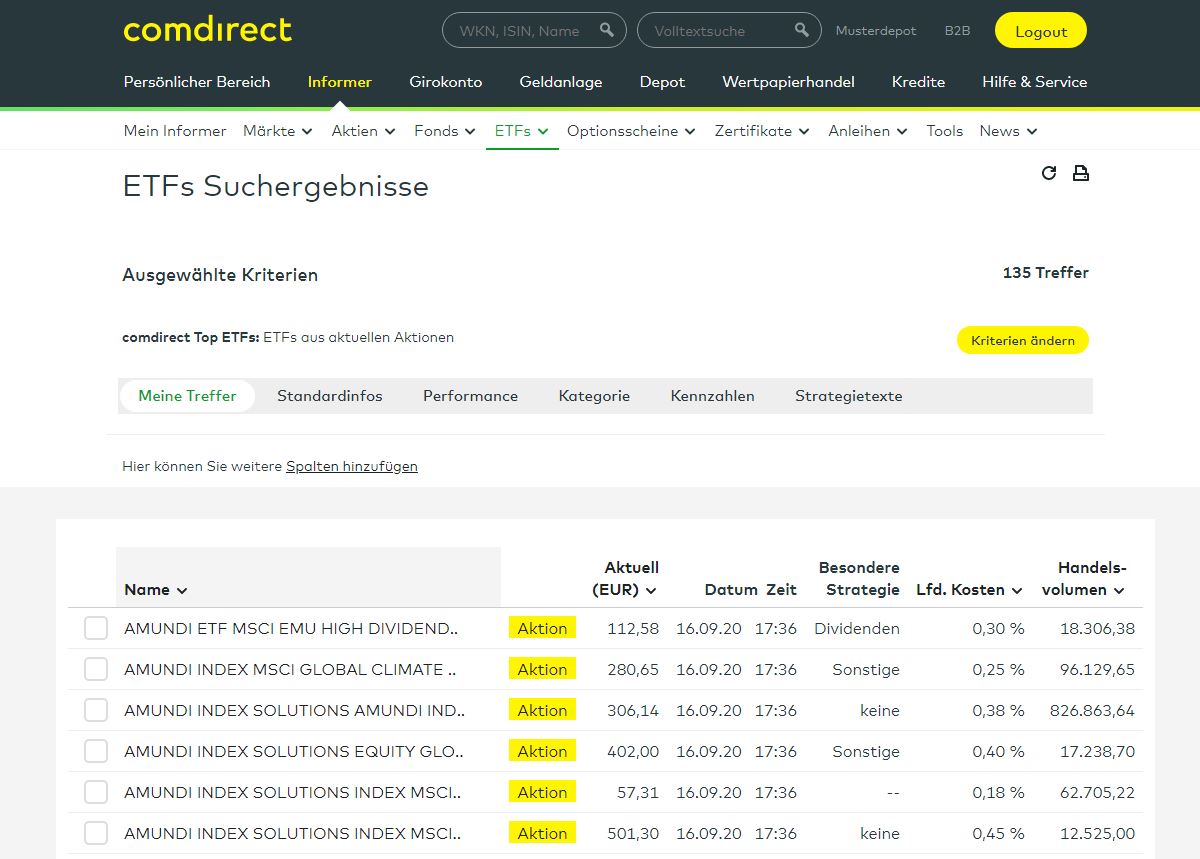The image size is (1200, 859).
Task: Click the yellow Logout button
Action: pos(1040,31)
